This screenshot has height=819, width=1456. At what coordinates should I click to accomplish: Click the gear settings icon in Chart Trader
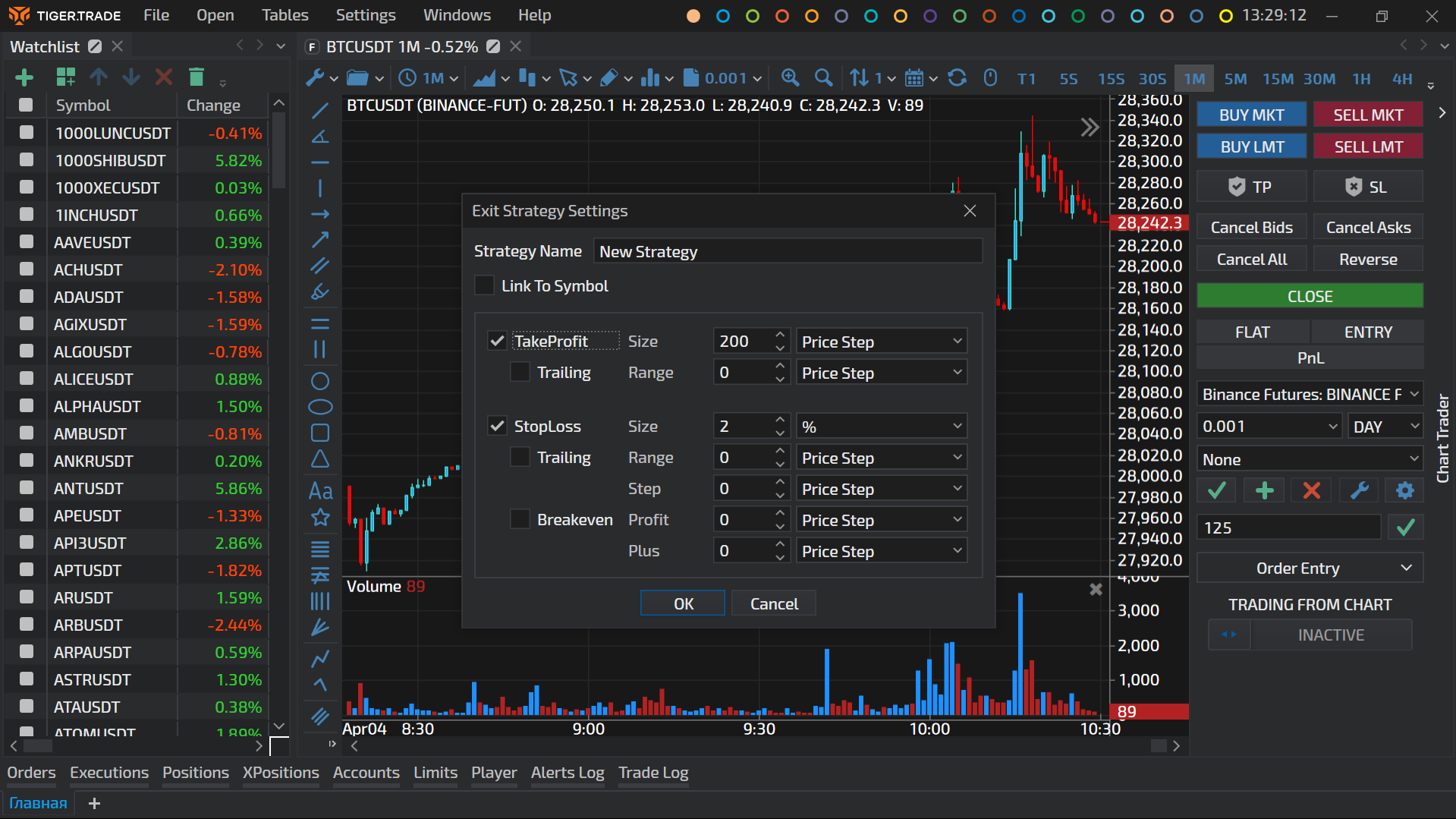1404,491
